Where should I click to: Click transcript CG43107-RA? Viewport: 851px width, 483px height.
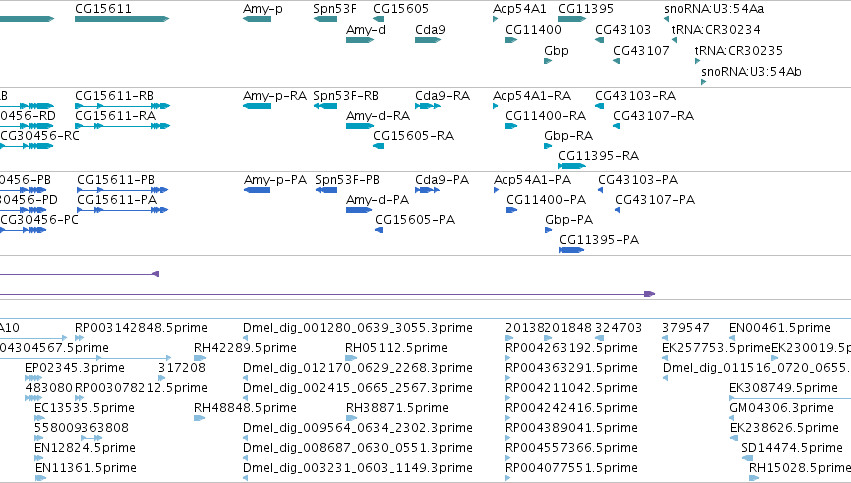(617, 126)
